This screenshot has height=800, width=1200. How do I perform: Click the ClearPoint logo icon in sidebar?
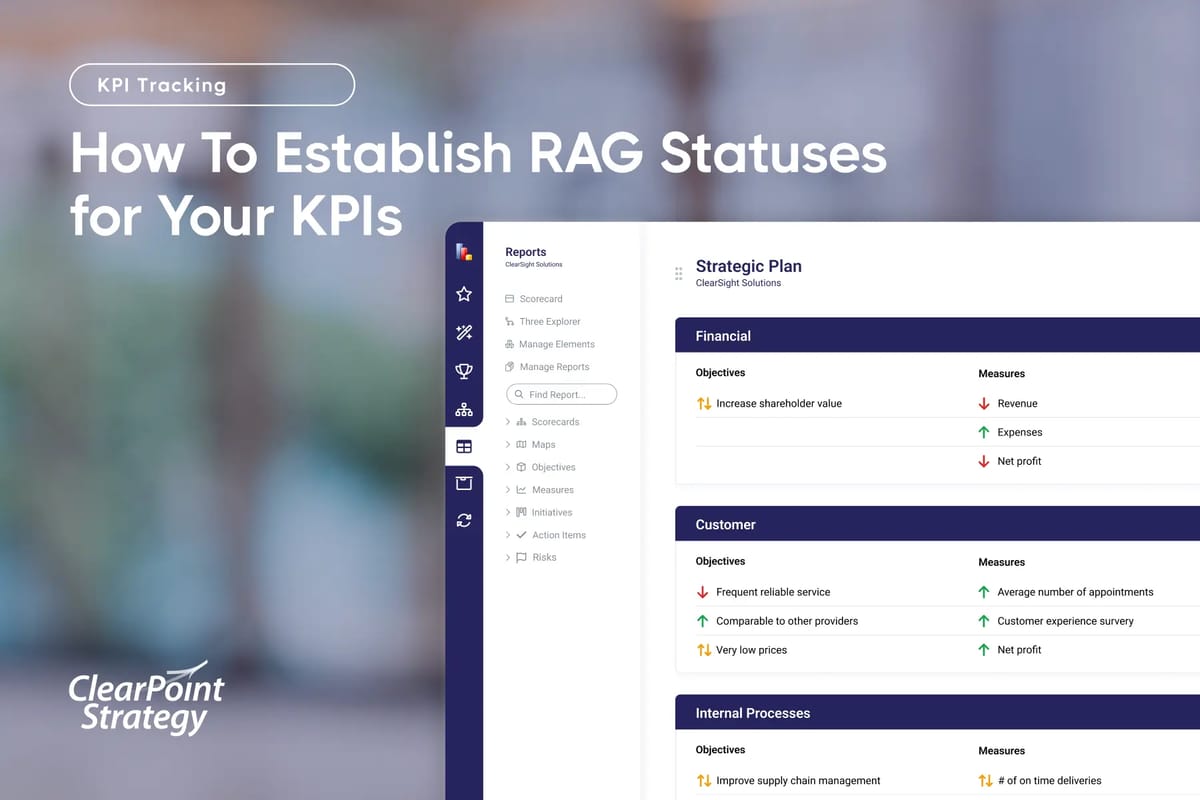(x=464, y=252)
